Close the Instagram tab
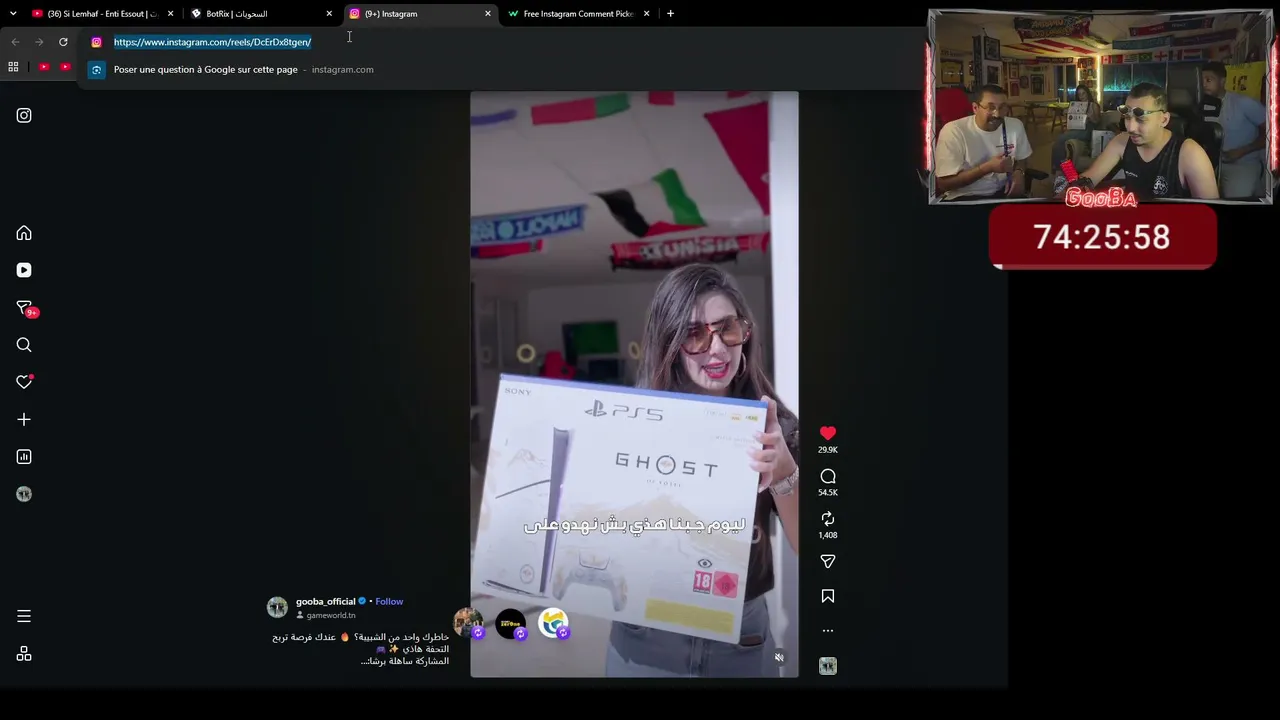The image size is (1280, 720). 488,14
